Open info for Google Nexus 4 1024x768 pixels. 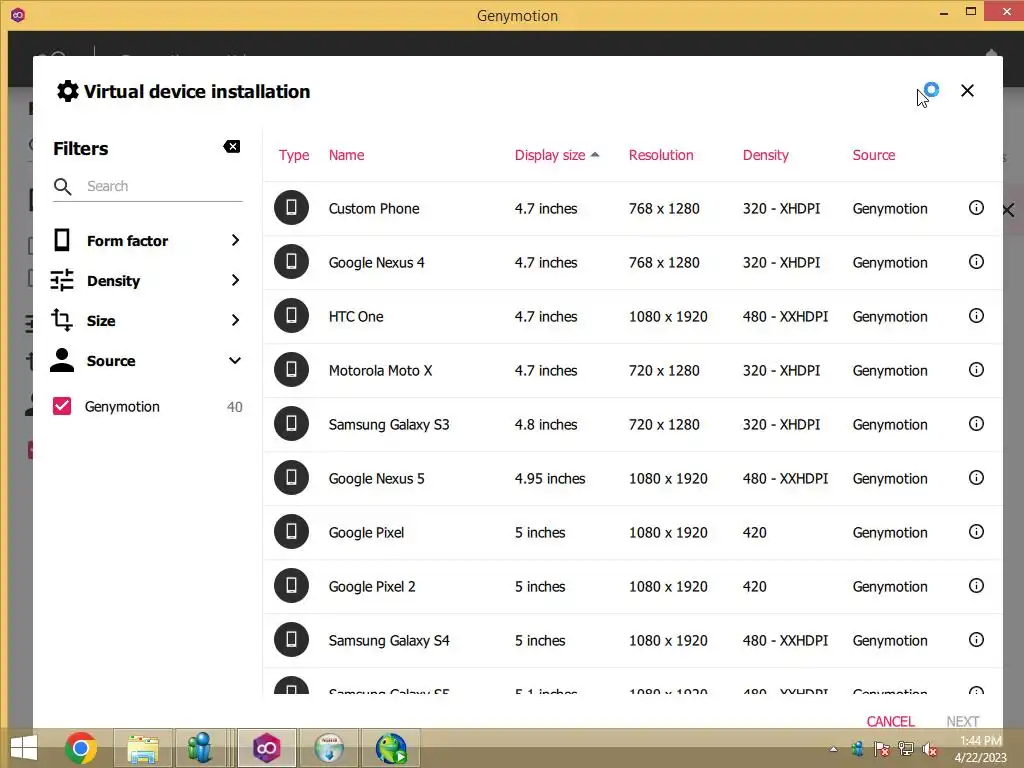pos(976,262)
